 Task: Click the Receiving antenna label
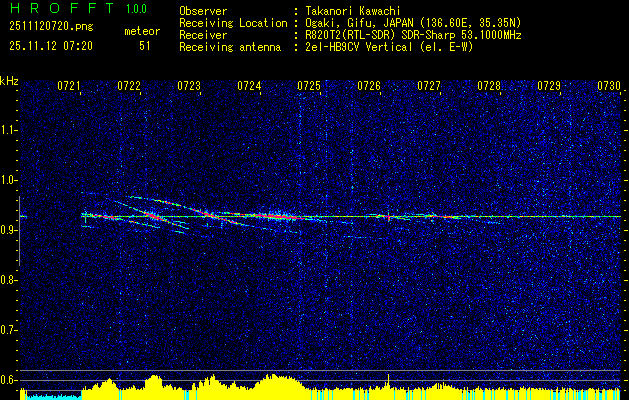coord(230,47)
